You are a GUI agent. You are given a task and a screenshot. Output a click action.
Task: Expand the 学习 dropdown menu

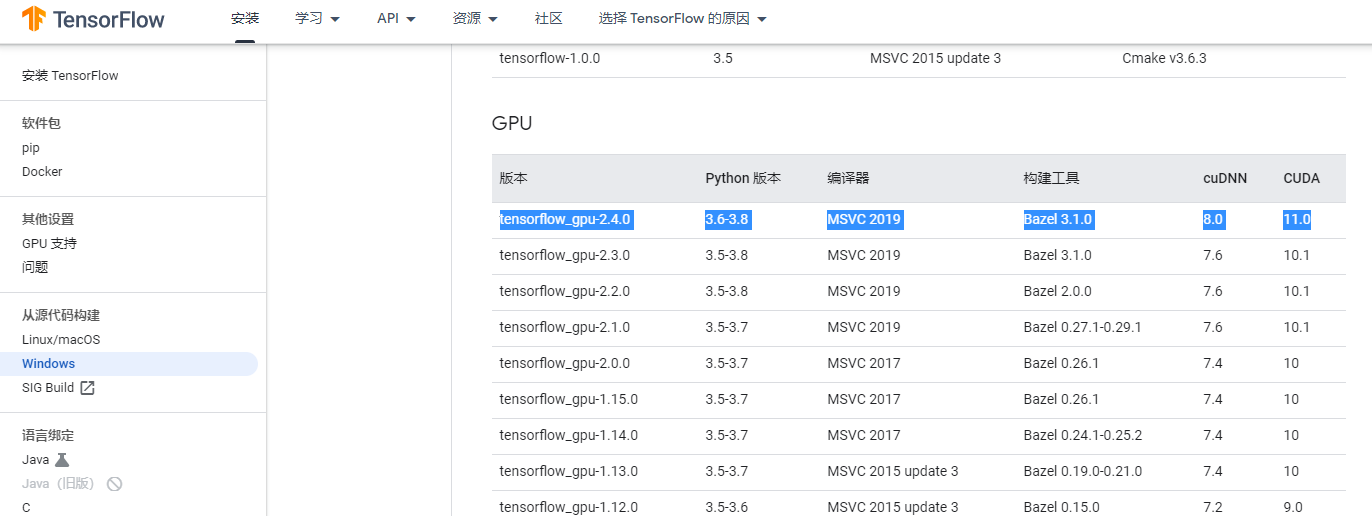318,19
